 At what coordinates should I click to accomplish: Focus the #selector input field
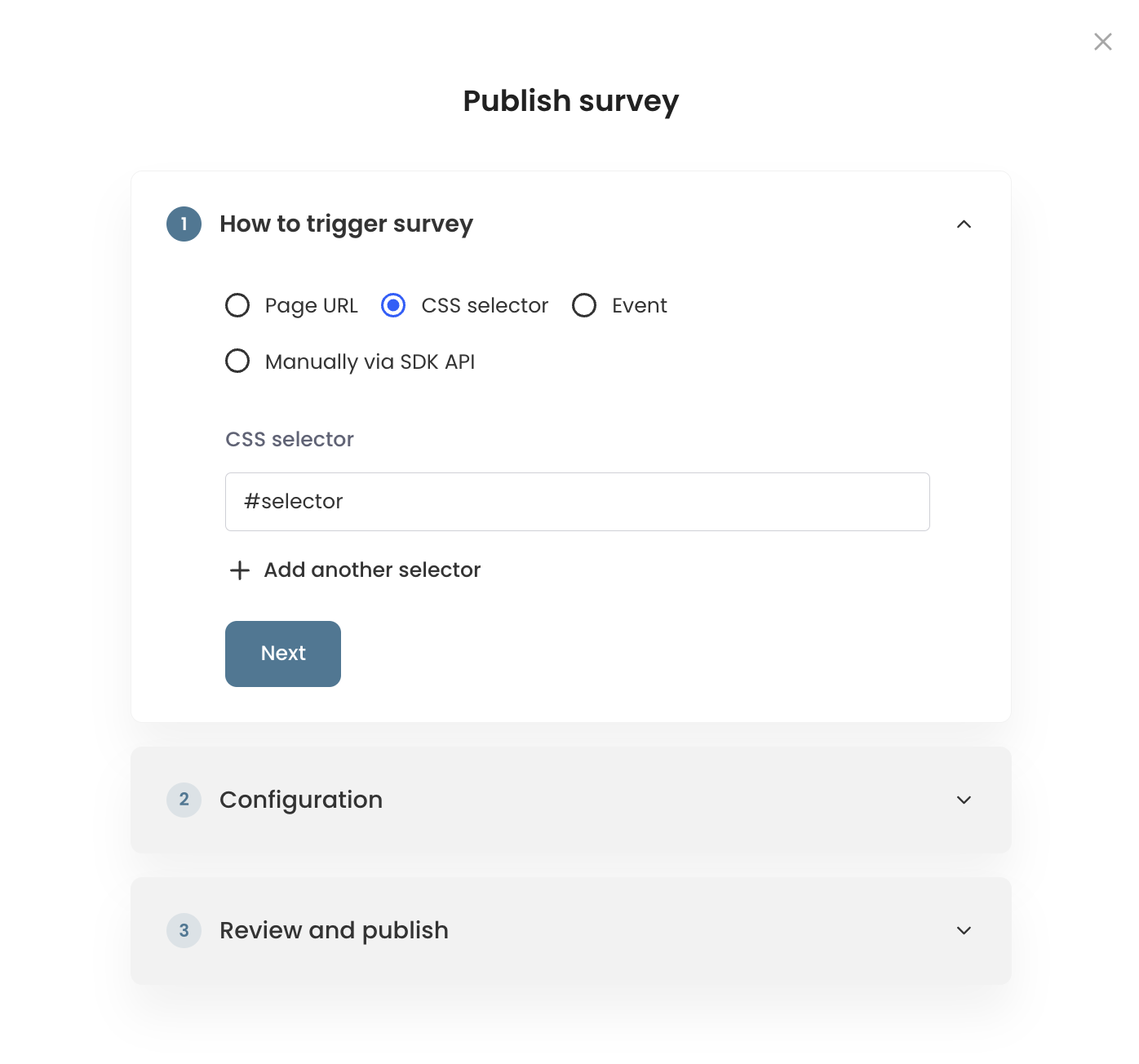[577, 502]
